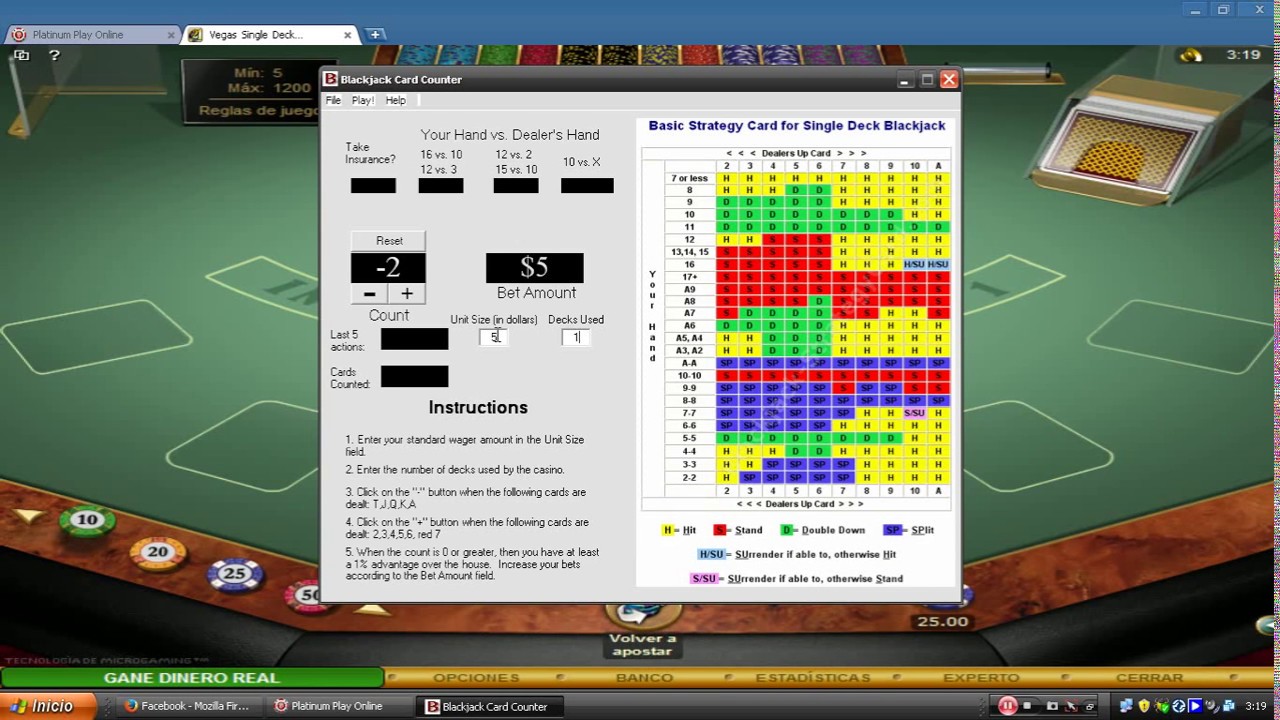The width and height of the screenshot is (1280, 720).
Task: Open the OPCIONES menu in game bar
Action: tap(476, 678)
